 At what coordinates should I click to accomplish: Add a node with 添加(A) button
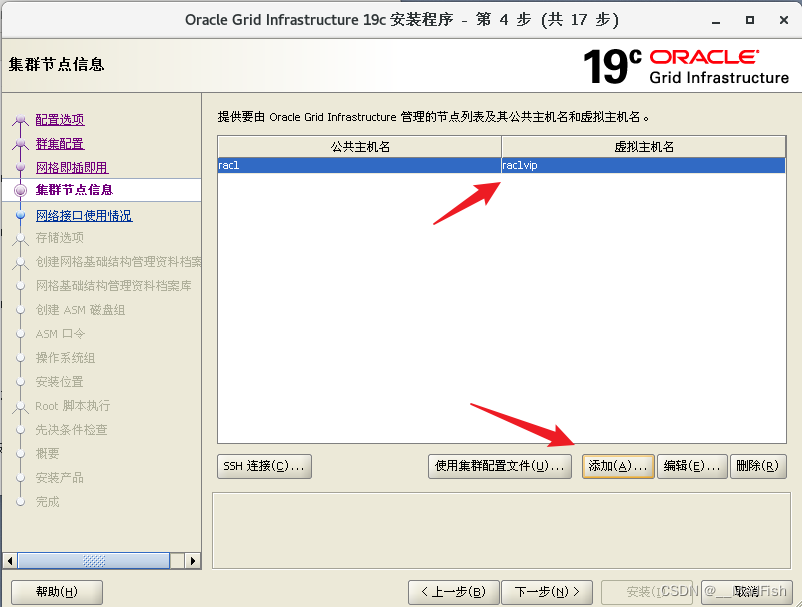(618, 466)
